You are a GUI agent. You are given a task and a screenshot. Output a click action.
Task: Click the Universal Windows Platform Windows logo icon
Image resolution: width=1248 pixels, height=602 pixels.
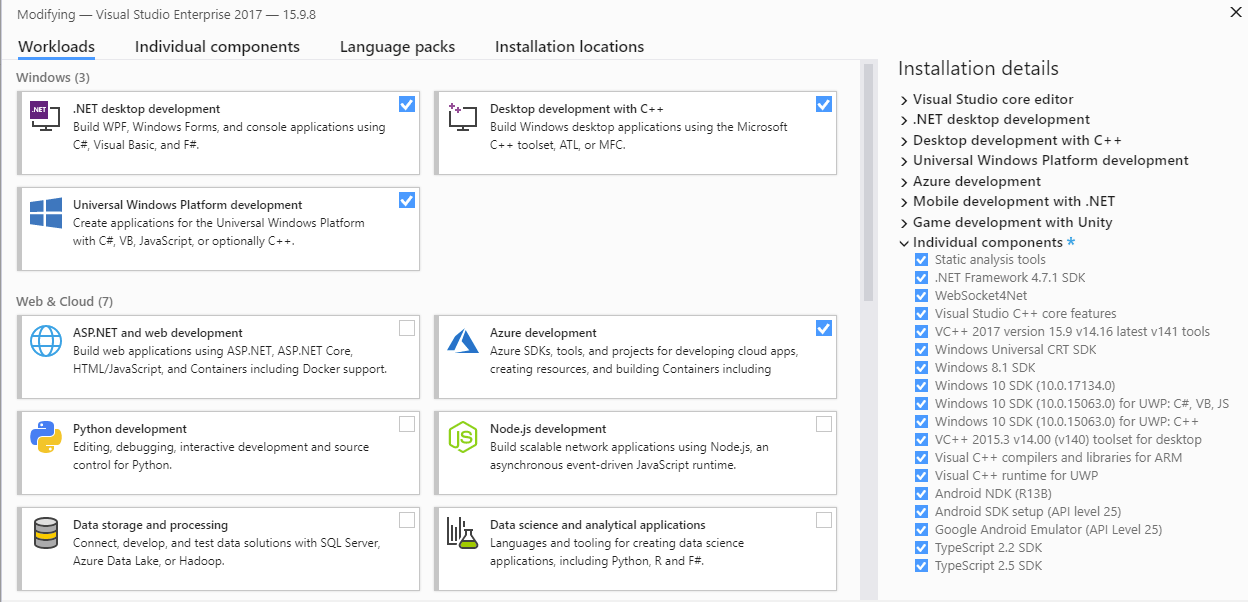coord(46,213)
